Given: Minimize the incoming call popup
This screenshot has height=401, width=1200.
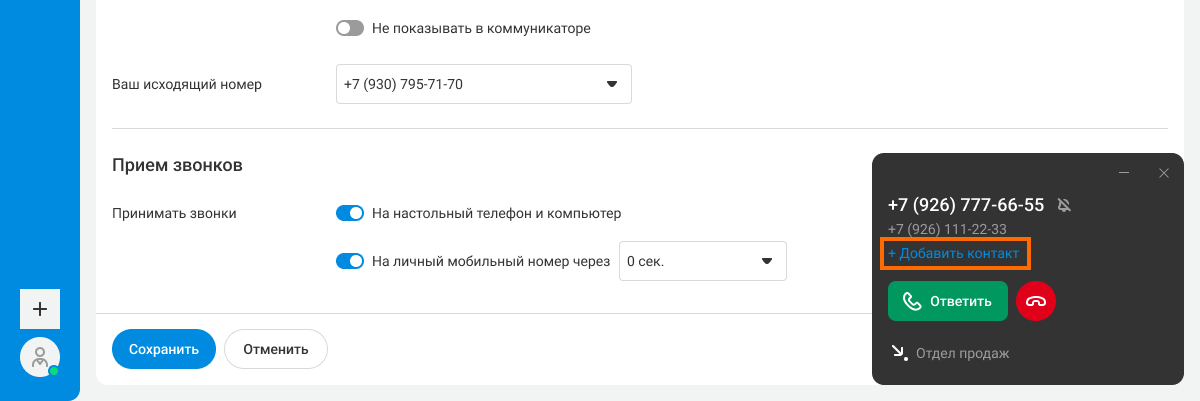Looking at the screenshot, I should tap(1124, 173).
